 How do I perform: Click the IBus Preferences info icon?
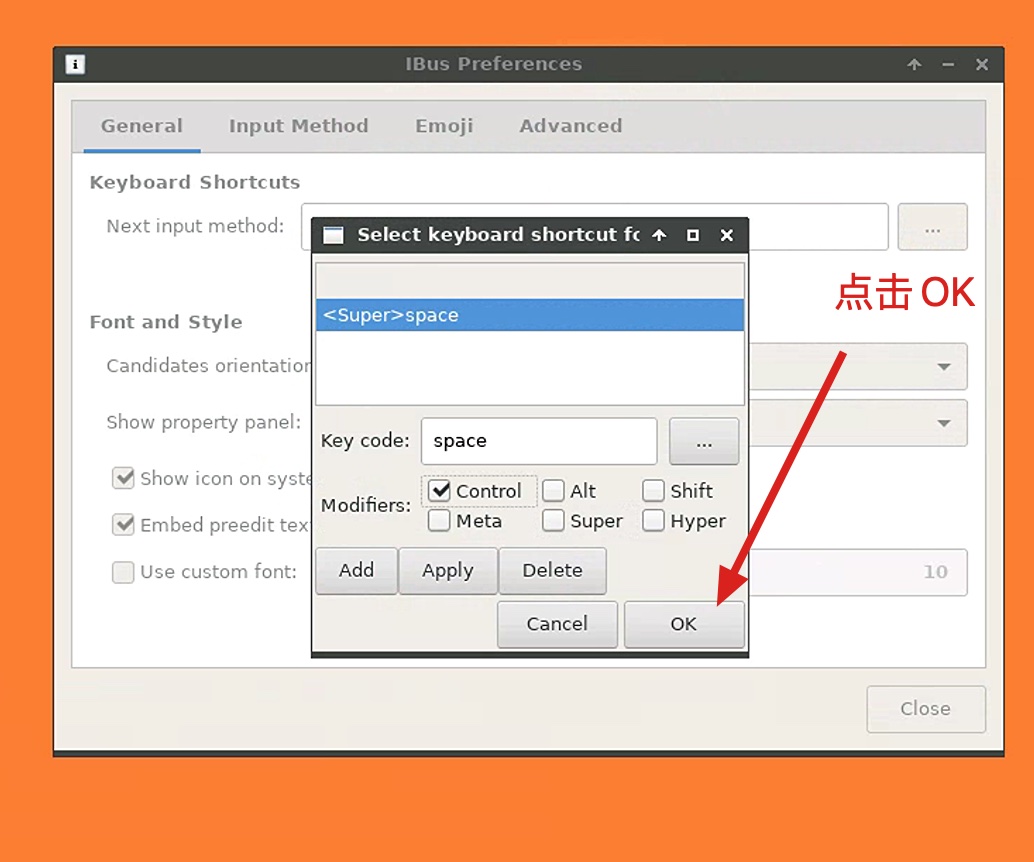pos(75,65)
